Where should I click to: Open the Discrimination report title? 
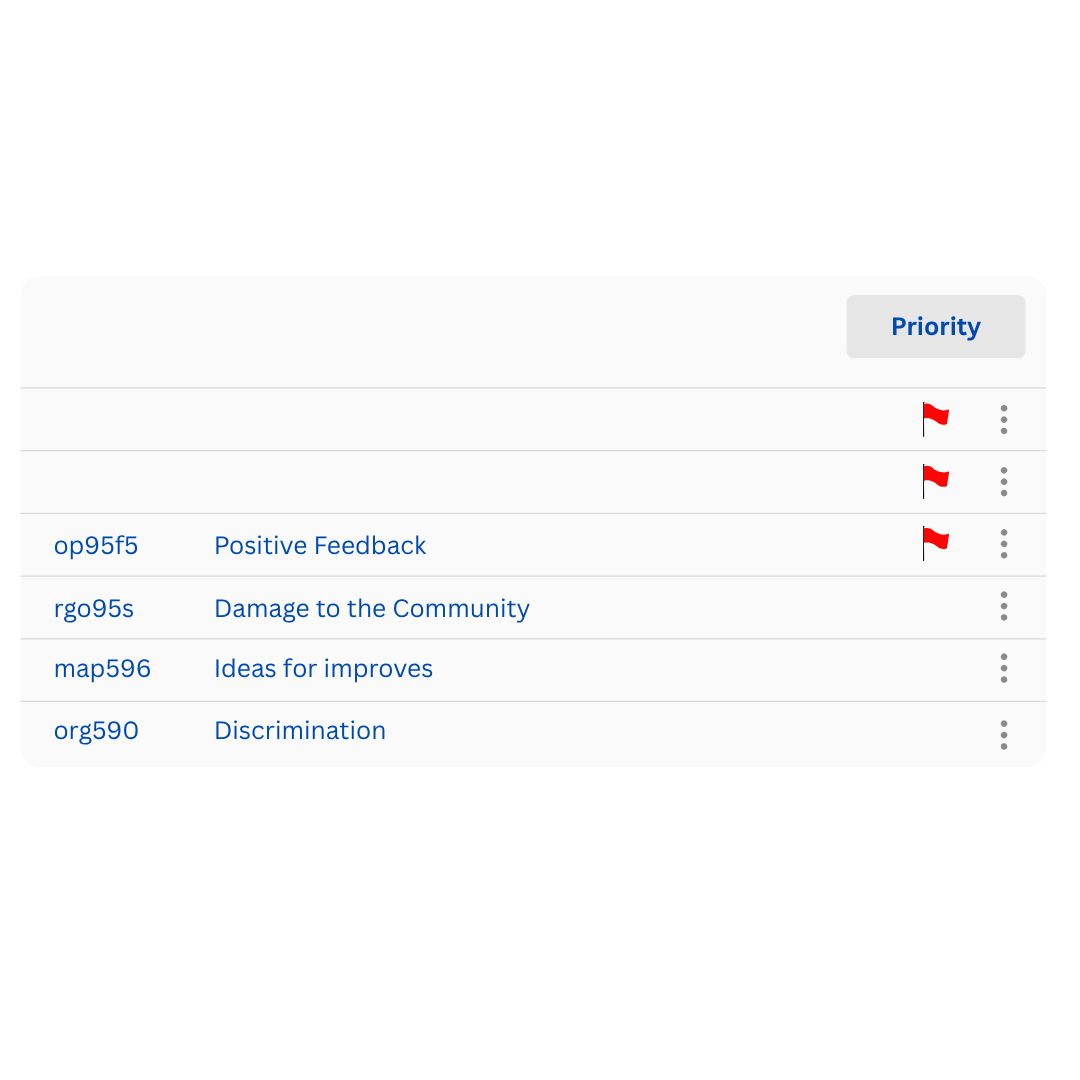tap(300, 731)
